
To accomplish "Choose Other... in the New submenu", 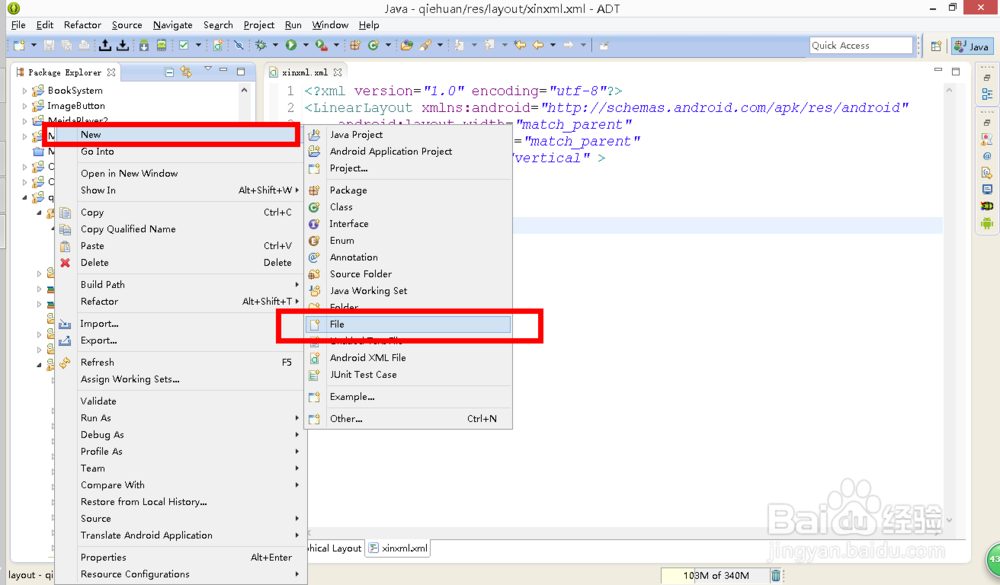I will click(408, 418).
